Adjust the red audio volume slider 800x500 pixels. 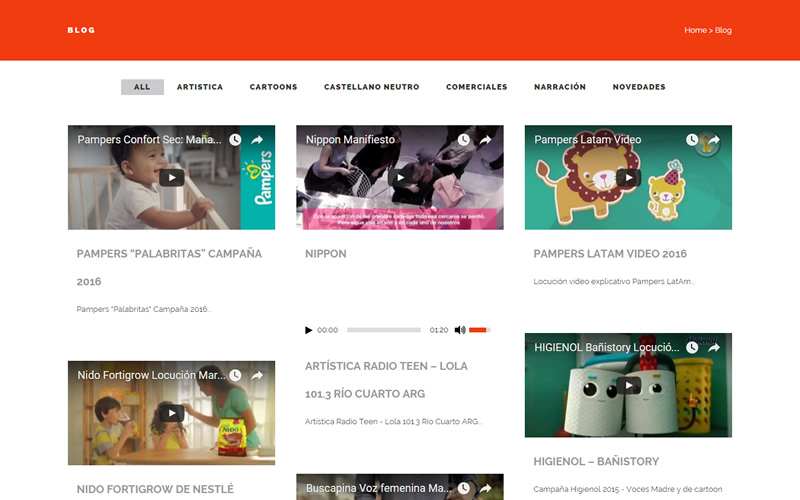(479, 330)
